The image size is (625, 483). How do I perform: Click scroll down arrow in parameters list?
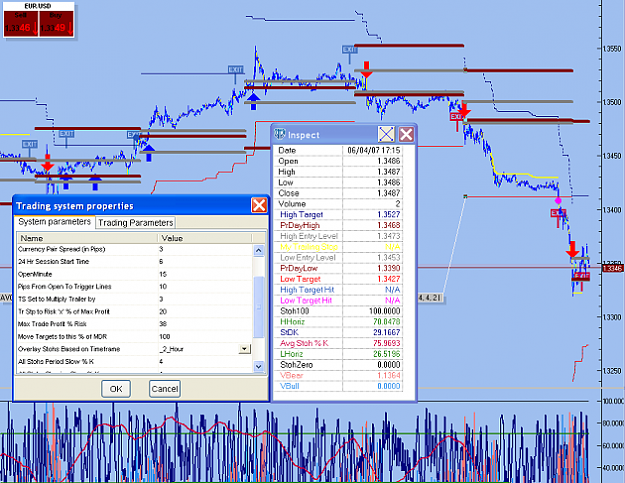pyautogui.click(x=258, y=366)
